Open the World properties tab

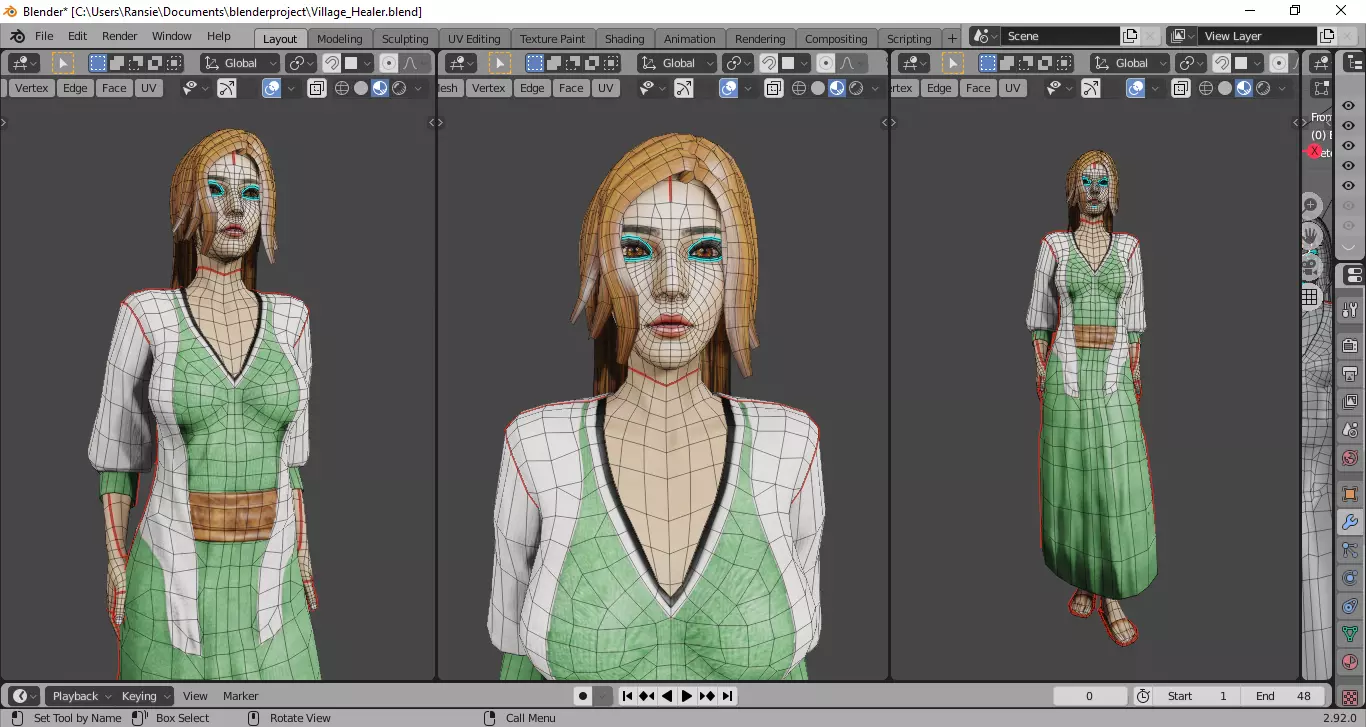(1350, 458)
